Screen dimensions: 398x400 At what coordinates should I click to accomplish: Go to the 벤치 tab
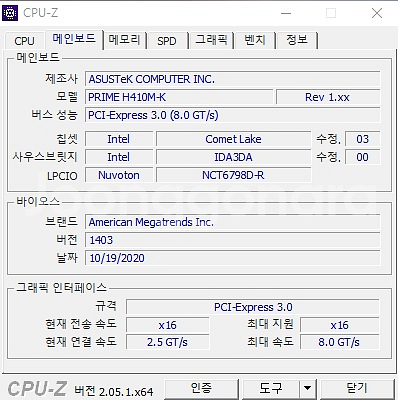tap(255, 40)
